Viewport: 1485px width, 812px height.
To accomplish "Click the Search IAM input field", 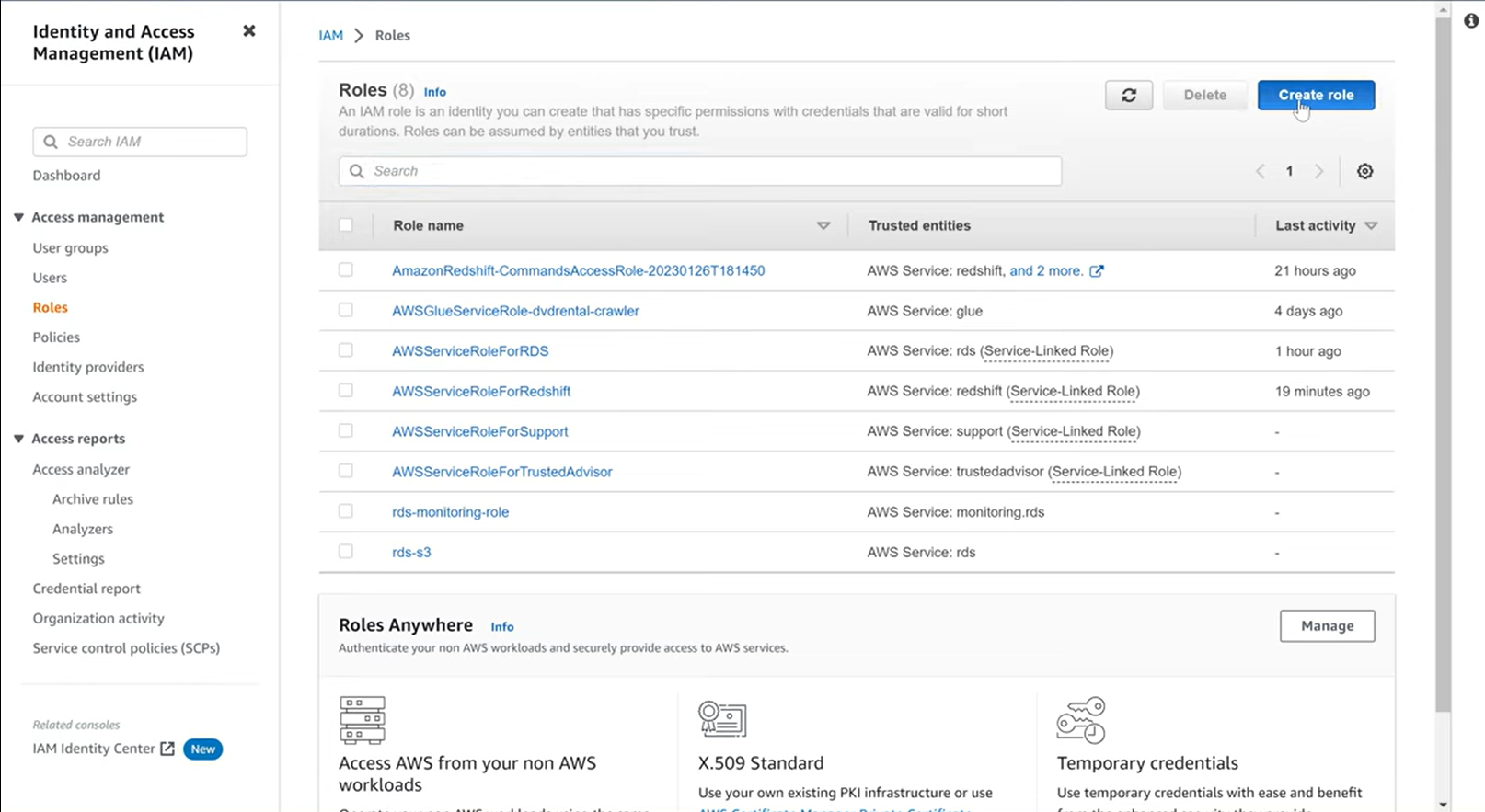I will tap(140, 142).
